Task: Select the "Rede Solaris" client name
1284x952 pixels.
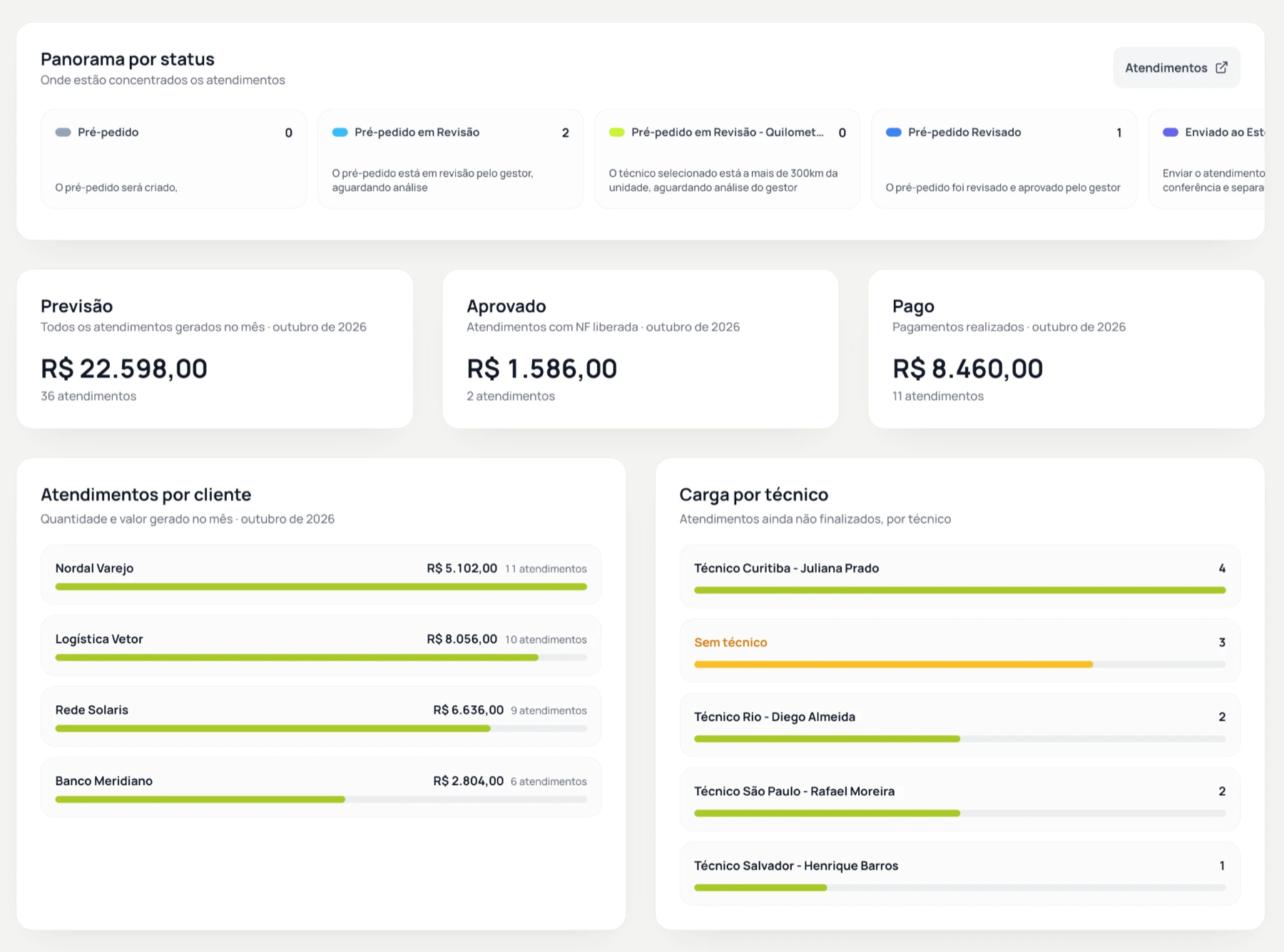Action: 92,710
